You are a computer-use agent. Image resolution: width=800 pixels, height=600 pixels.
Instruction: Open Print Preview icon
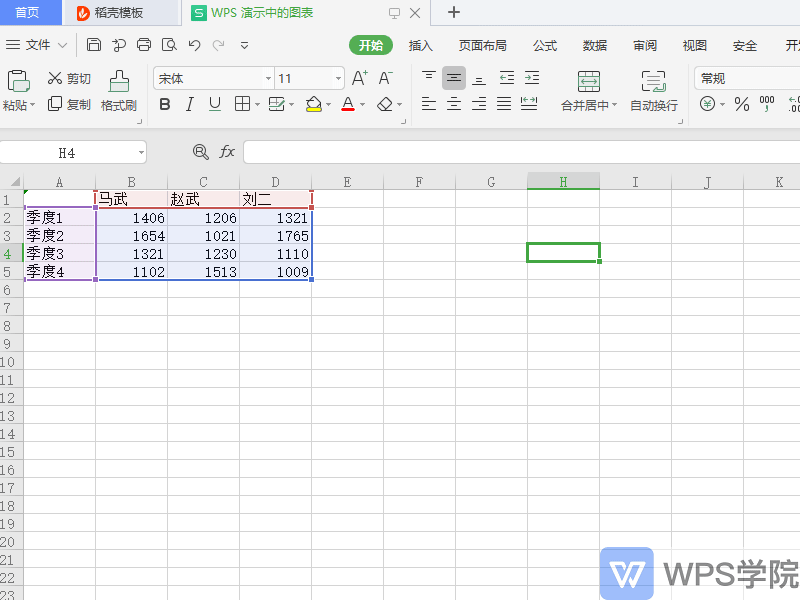[x=169, y=45]
